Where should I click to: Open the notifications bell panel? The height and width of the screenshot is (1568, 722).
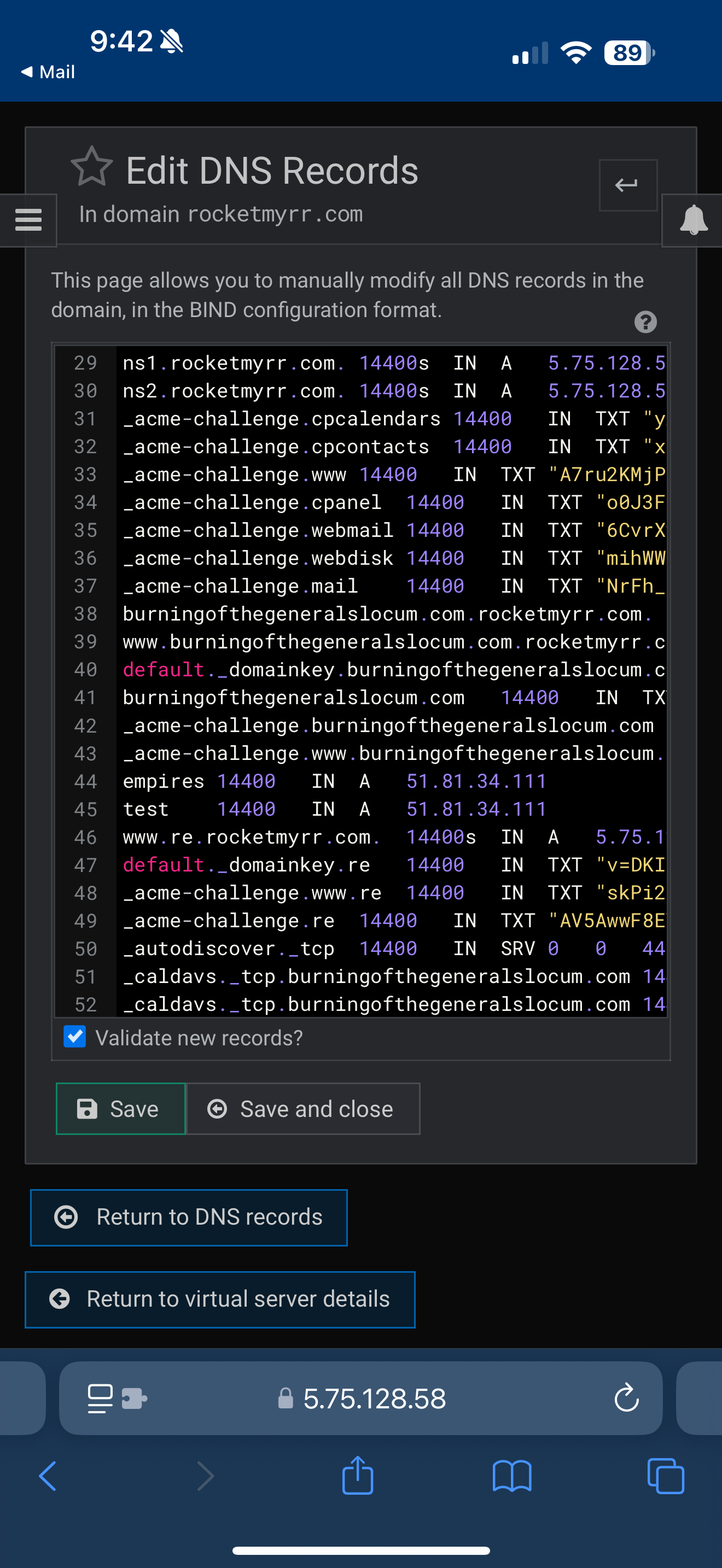point(693,220)
